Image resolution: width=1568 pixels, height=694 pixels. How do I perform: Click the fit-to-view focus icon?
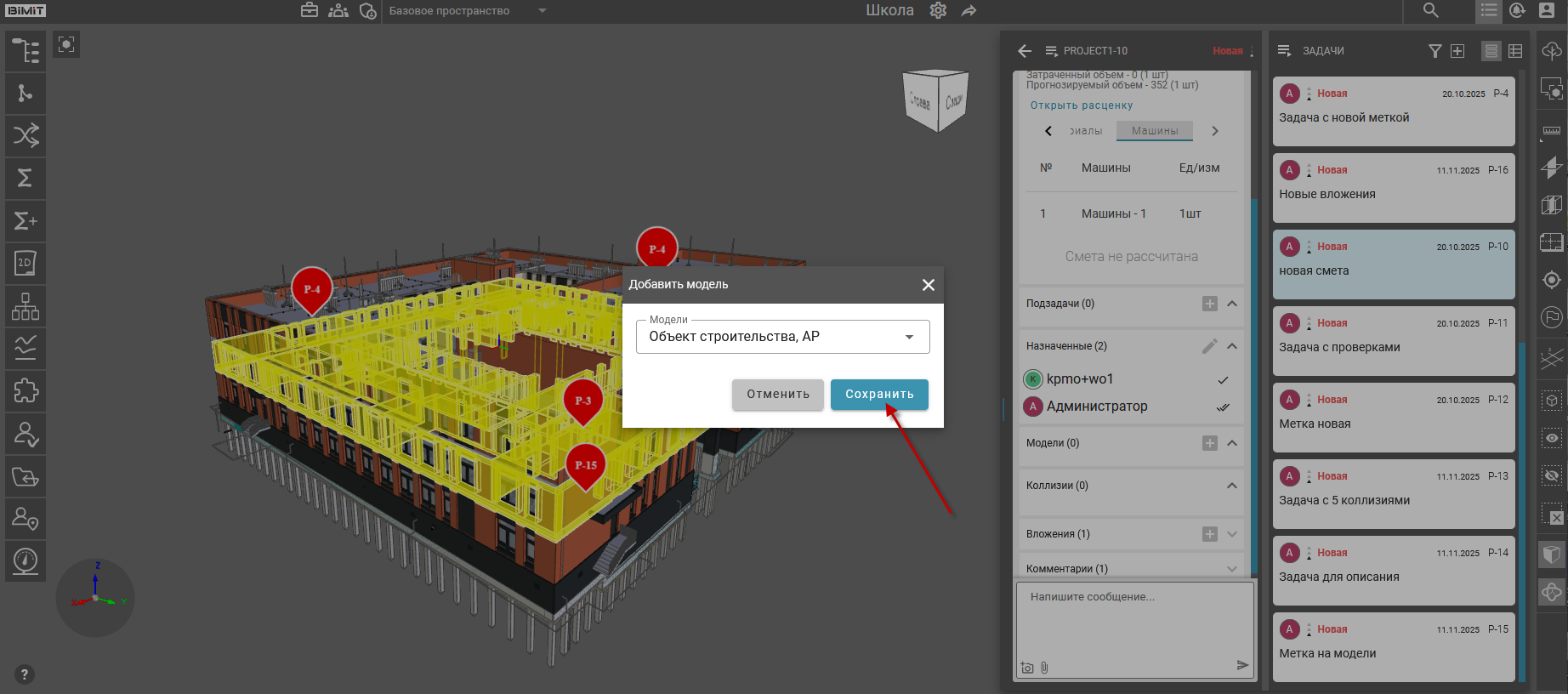coord(66,44)
